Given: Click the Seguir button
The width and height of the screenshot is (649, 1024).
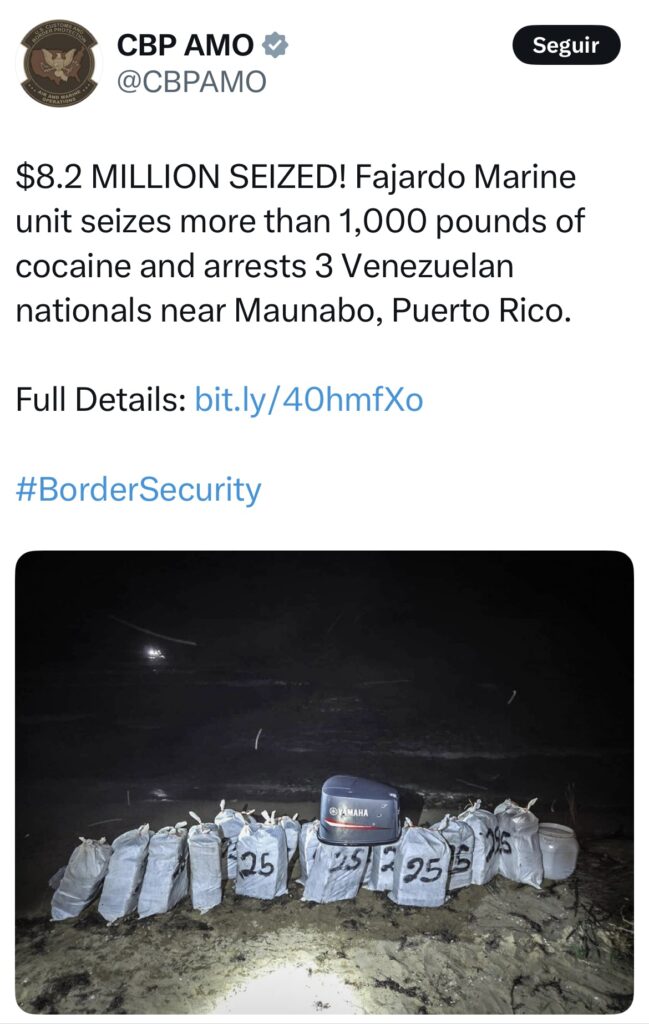Looking at the screenshot, I should [x=566, y=45].
